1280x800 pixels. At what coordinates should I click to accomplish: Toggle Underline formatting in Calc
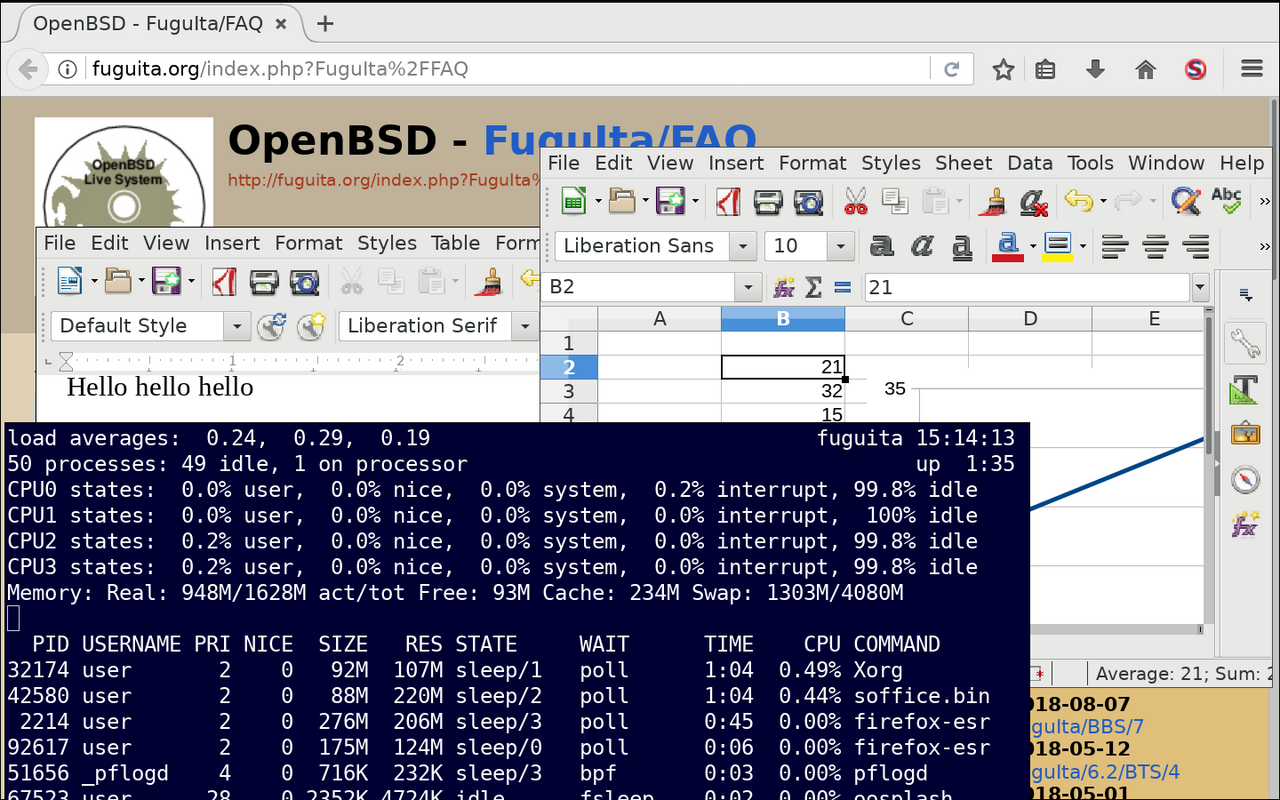(x=961, y=245)
